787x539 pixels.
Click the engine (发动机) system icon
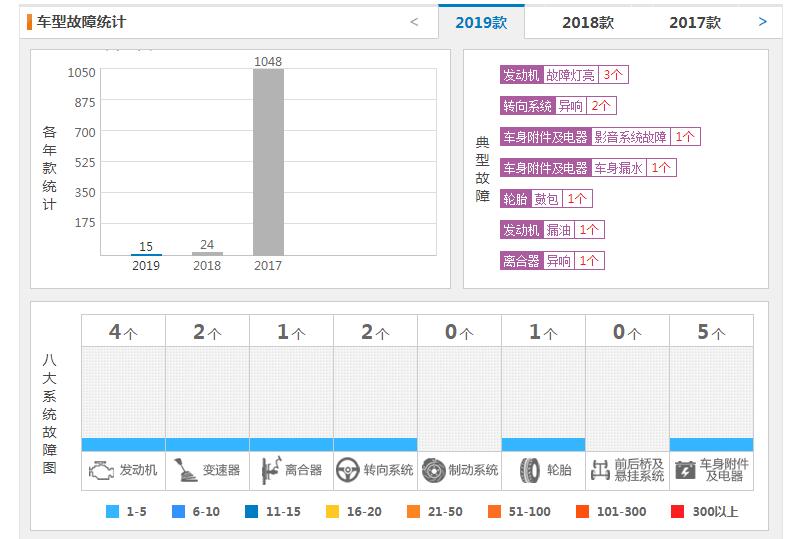(101, 471)
